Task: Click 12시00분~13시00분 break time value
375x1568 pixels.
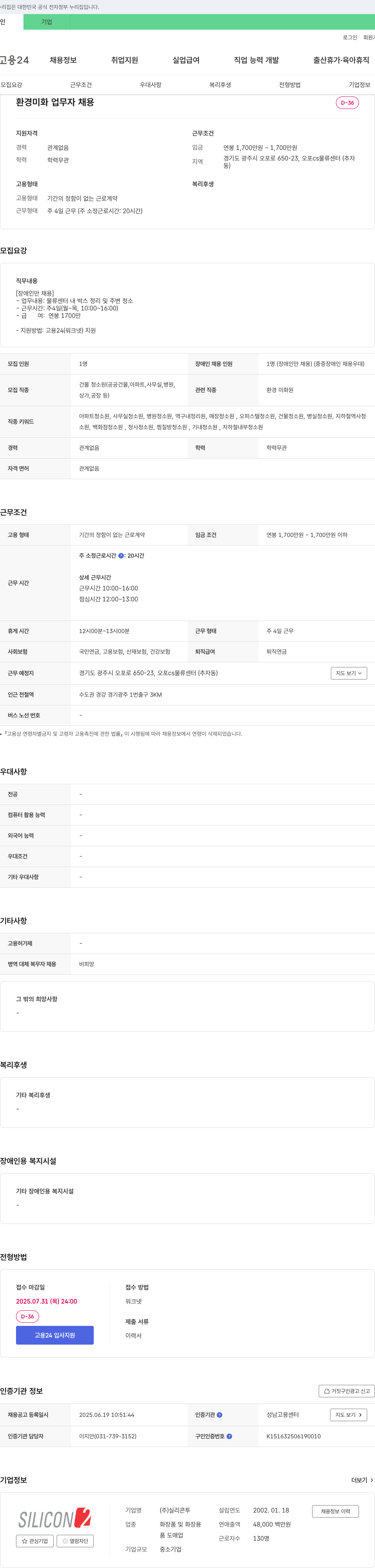Action: [x=104, y=631]
